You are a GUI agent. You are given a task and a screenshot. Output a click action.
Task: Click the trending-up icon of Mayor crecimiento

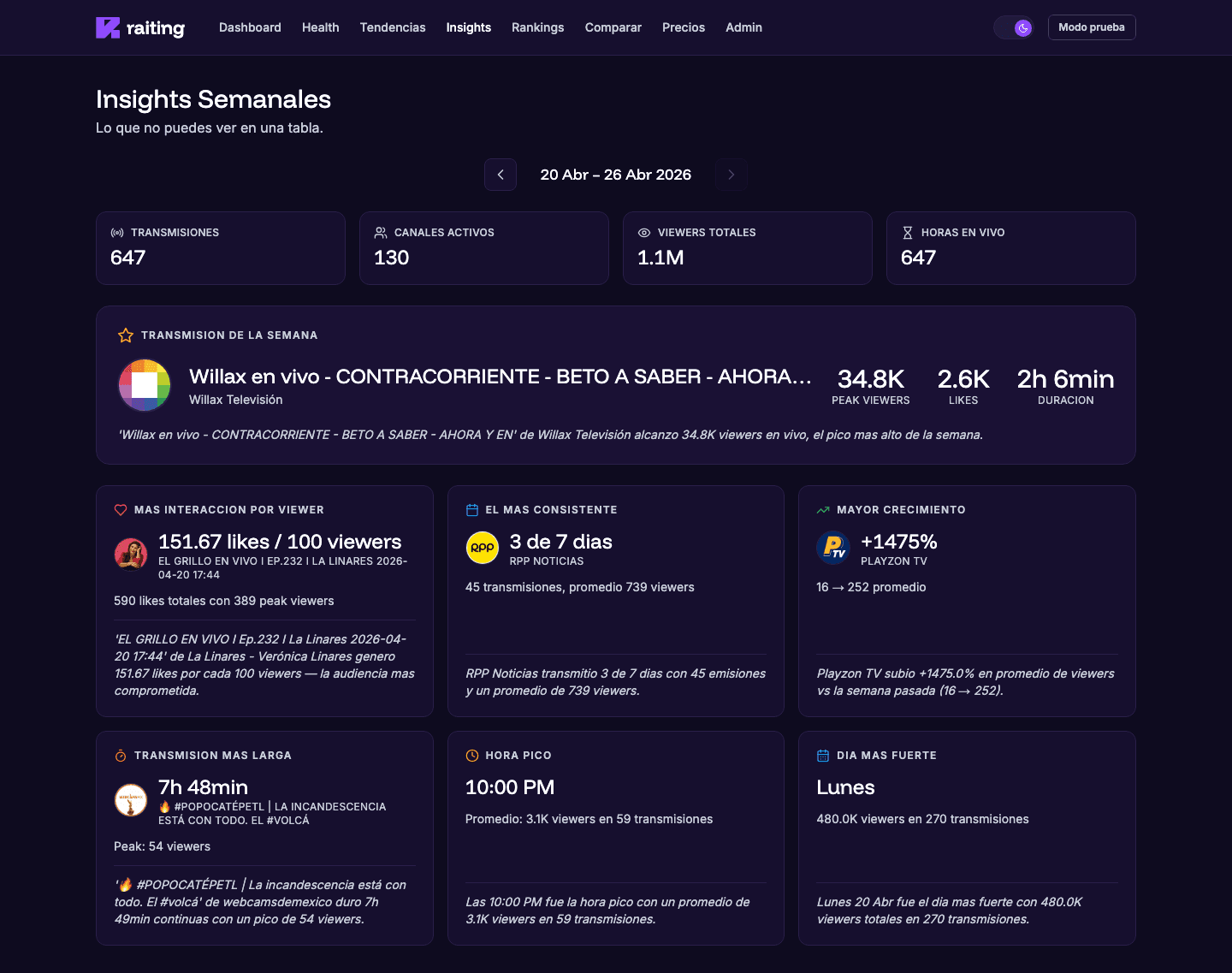(x=823, y=510)
